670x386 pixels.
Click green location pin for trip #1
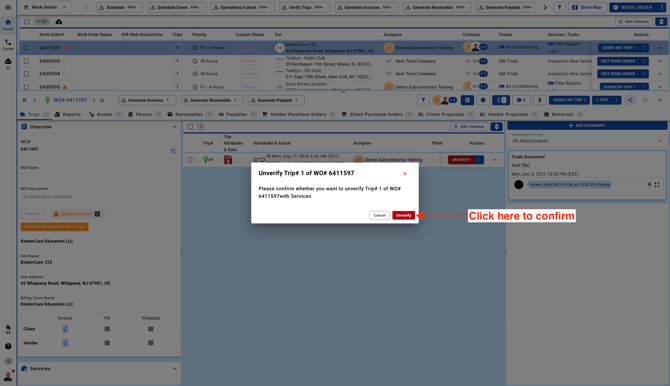point(206,160)
